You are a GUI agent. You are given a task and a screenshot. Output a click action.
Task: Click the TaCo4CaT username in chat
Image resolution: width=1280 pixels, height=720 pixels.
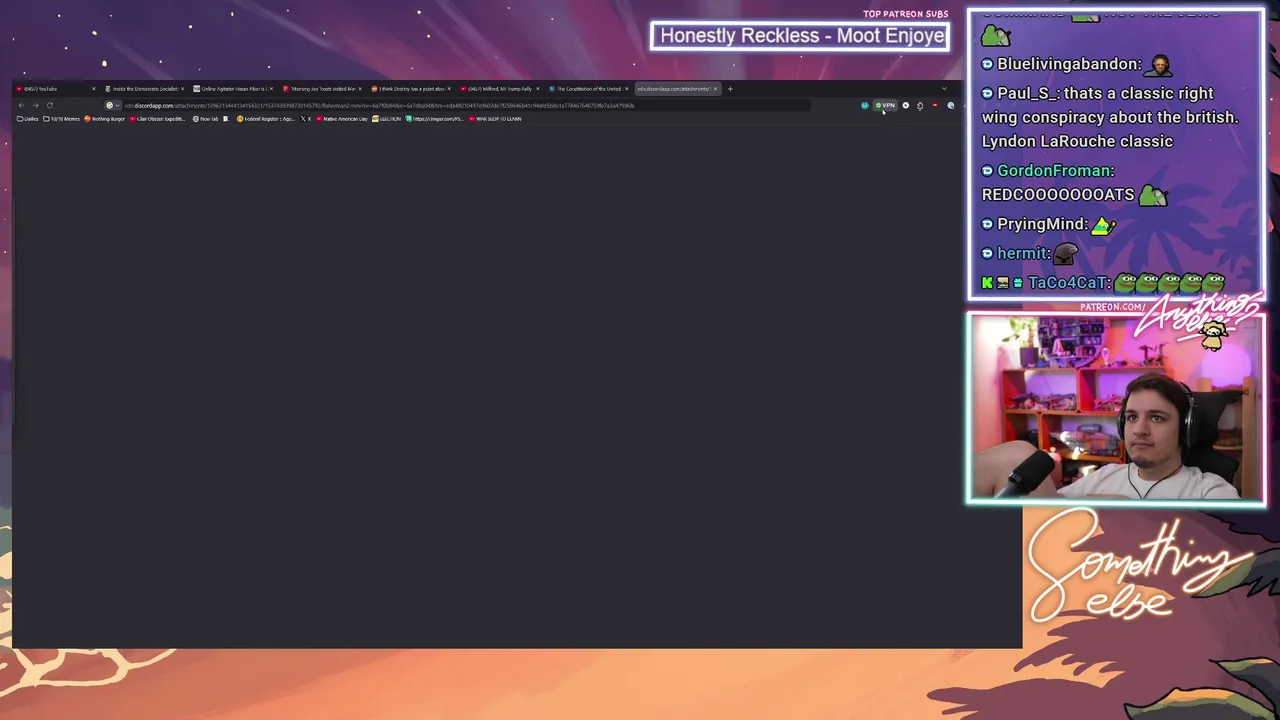[x=1069, y=283]
